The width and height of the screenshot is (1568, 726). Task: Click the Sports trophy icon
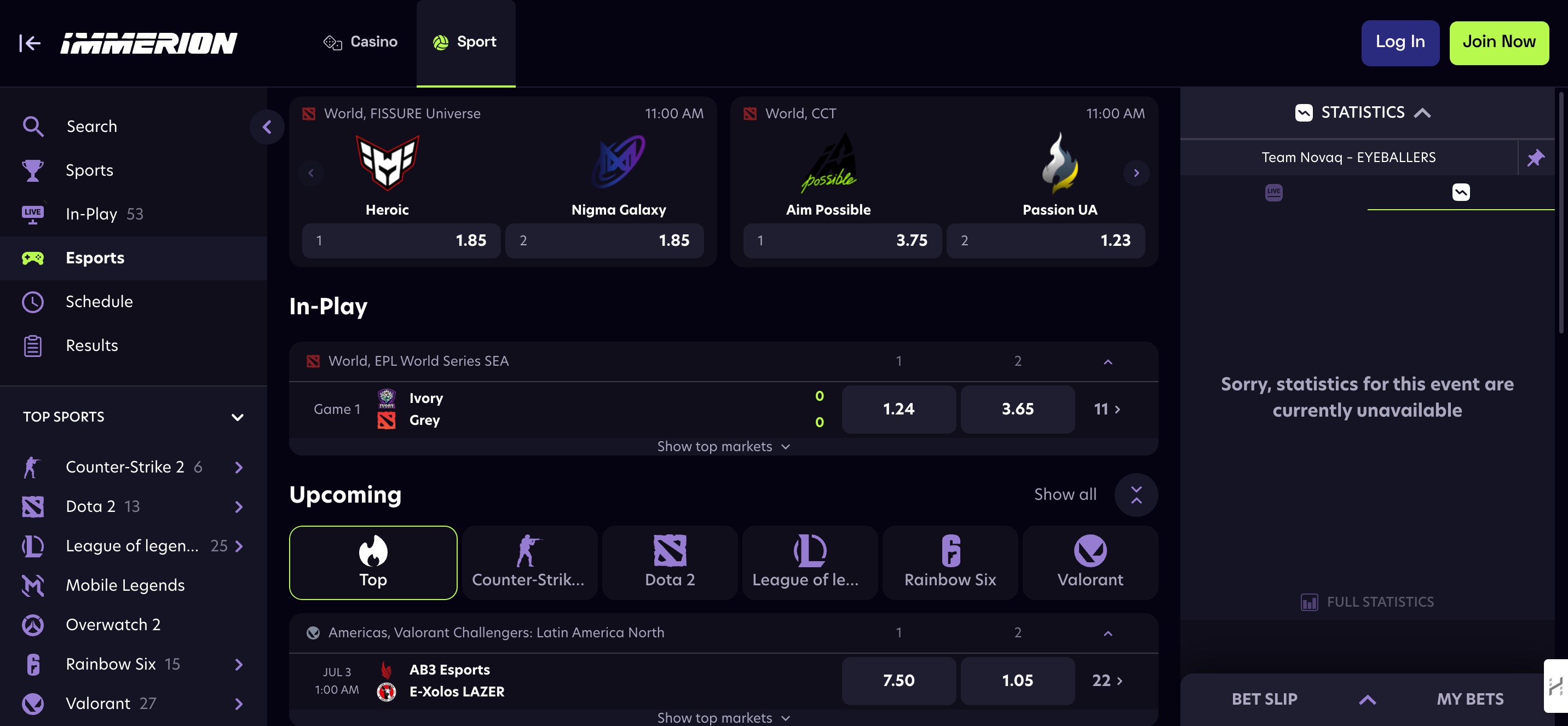point(33,170)
